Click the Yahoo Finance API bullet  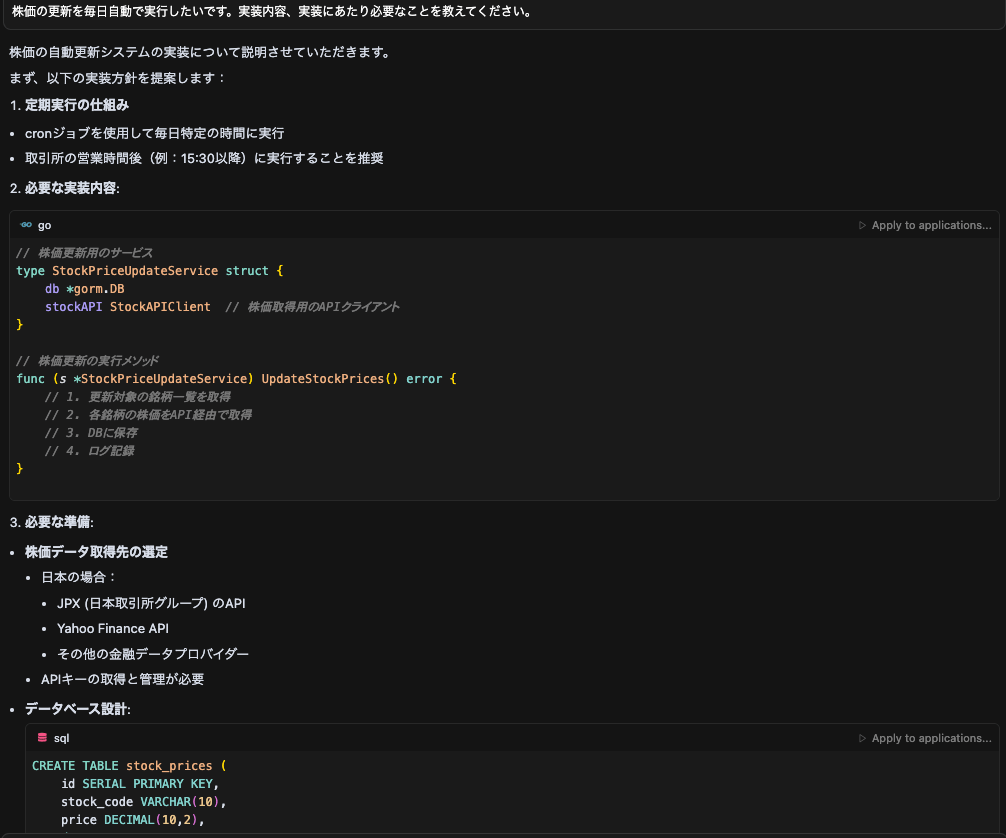113,628
